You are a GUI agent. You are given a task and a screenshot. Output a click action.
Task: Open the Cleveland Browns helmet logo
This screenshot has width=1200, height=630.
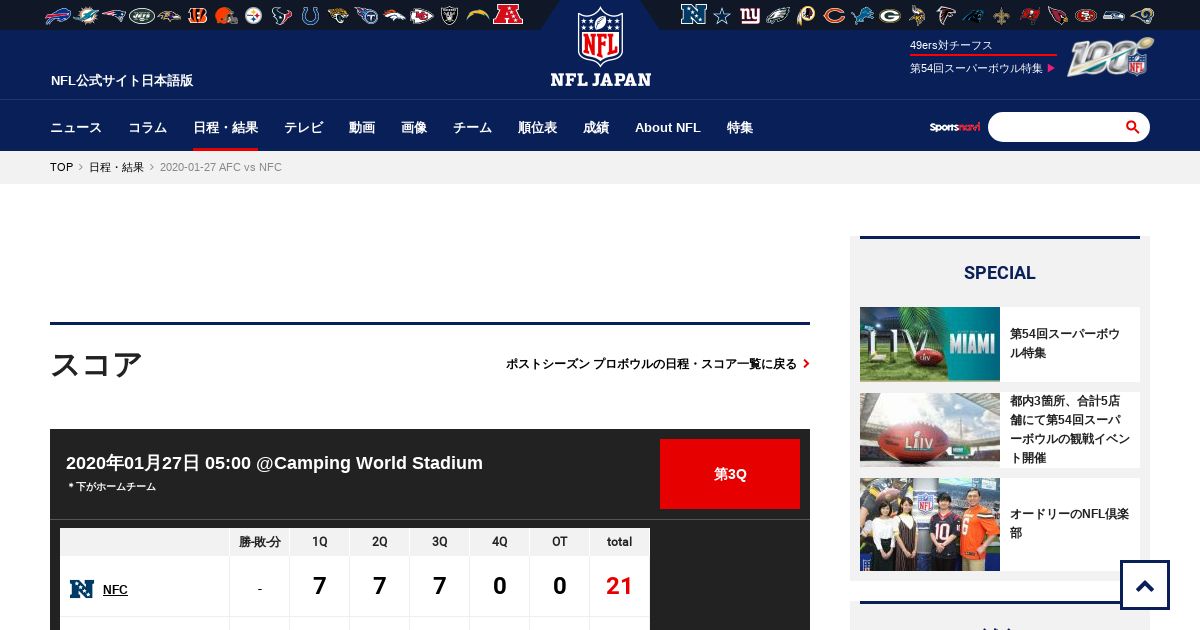(x=226, y=15)
